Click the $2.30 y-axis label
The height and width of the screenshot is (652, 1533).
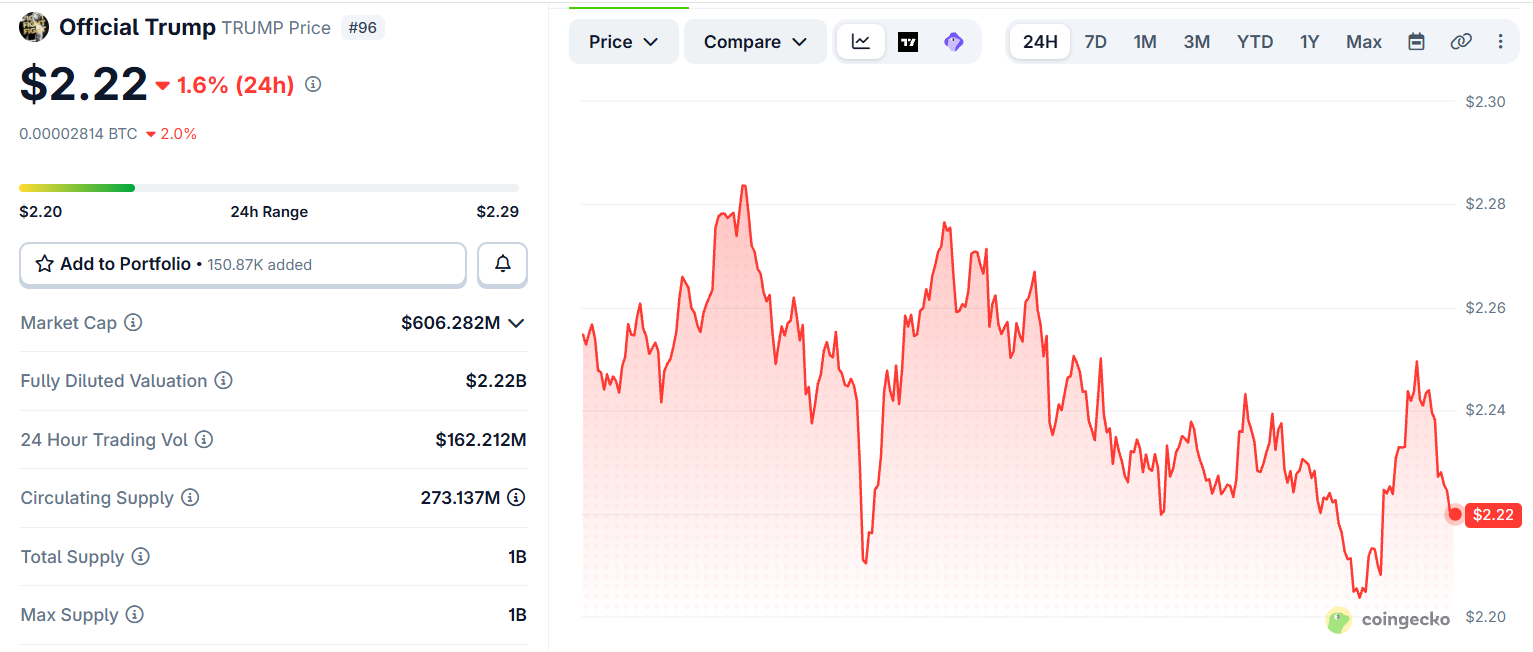(x=1485, y=101)
